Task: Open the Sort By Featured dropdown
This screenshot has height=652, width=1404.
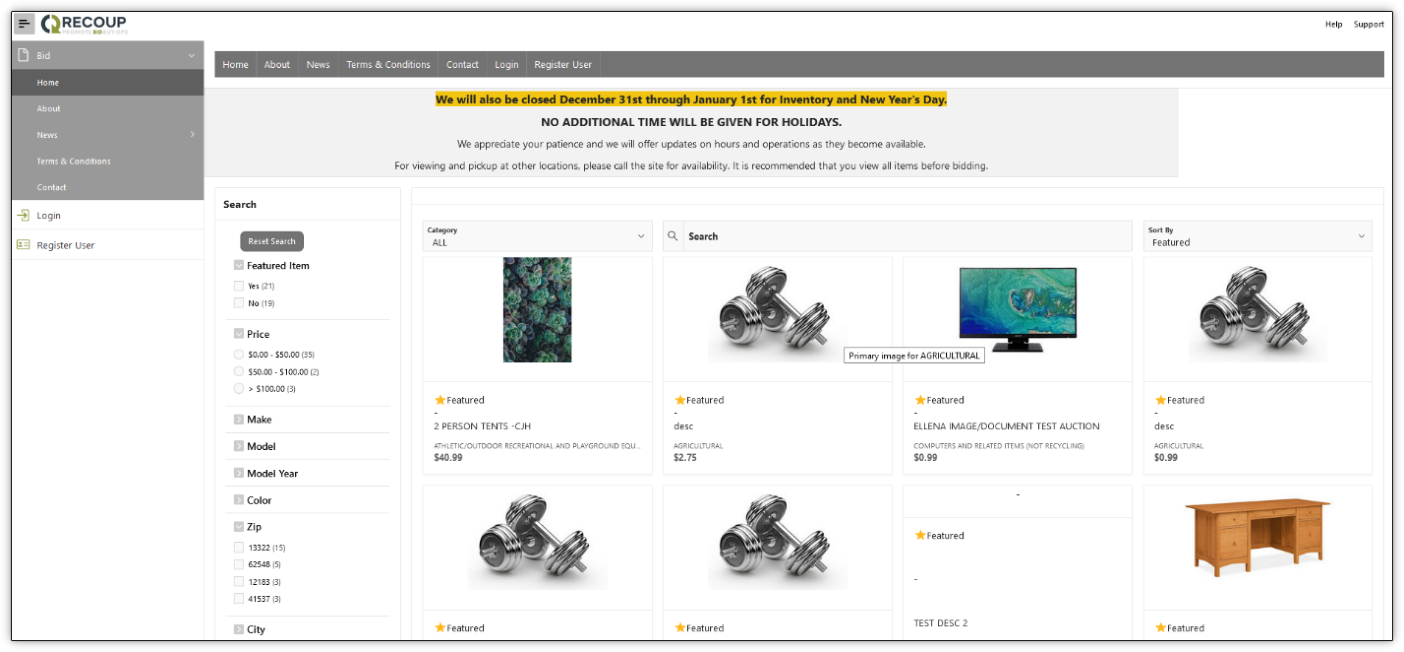Action: click(x=1257, y=236)
